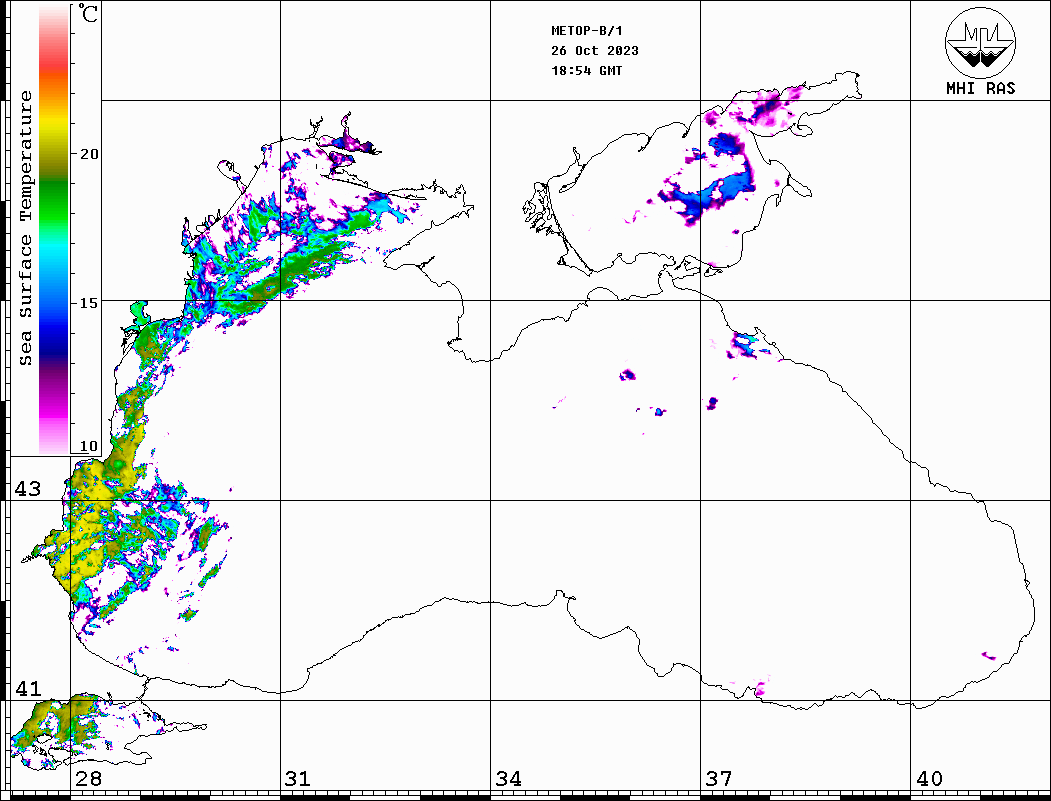
Task: Click longitude label 28
Action: coord(89,779)
